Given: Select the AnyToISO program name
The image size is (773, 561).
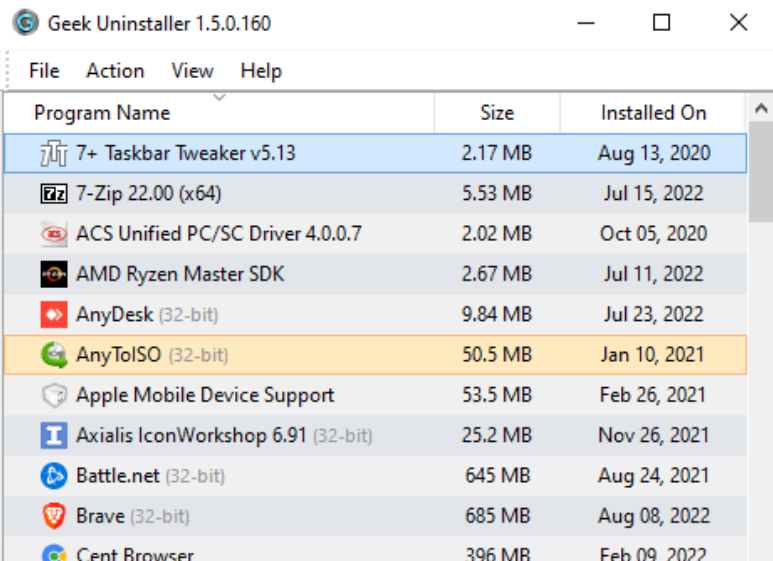Looking at the screenshot, I should [x=118, y=355].
